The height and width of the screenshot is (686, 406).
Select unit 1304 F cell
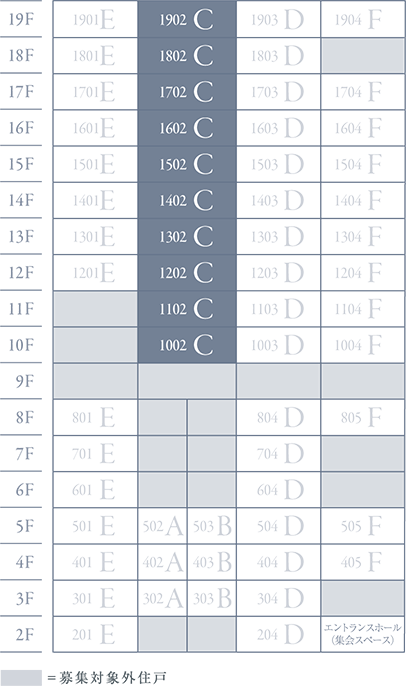pos(363,237)
